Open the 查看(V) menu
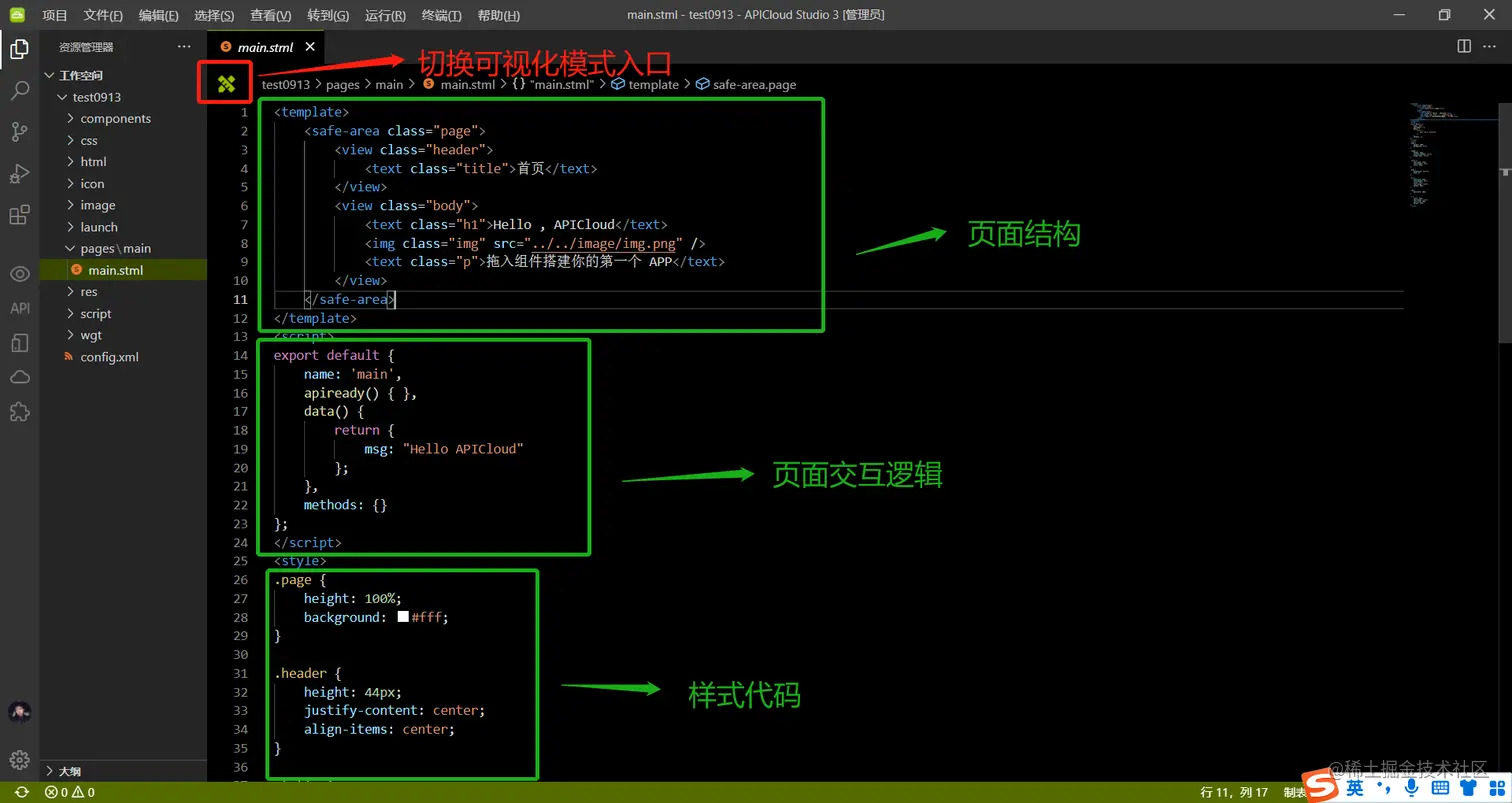 (271, 15)
